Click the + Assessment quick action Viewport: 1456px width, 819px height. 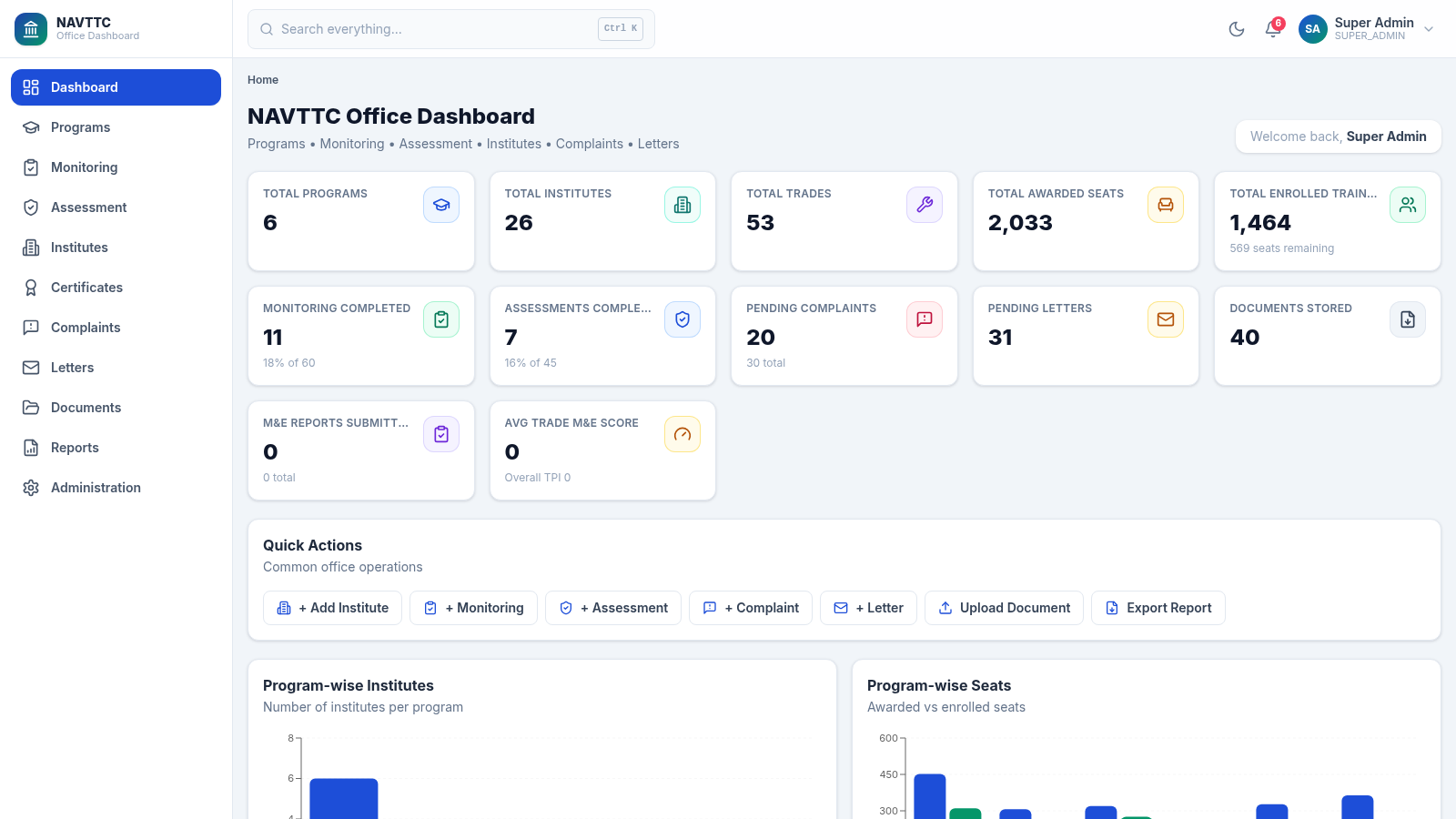[x=613, y=608]
